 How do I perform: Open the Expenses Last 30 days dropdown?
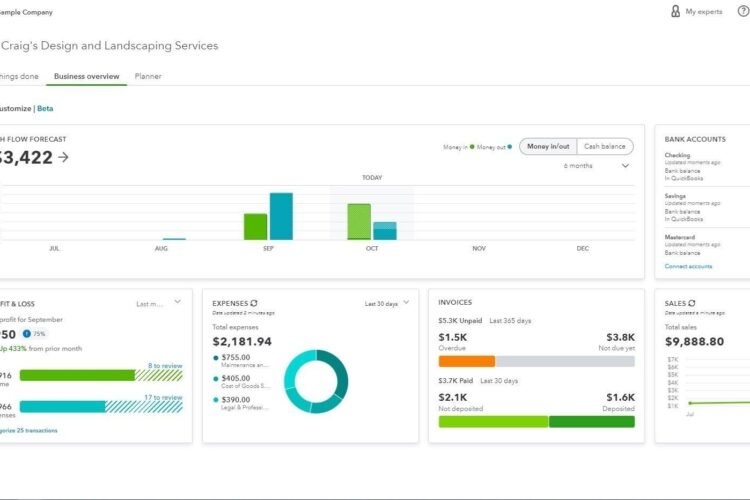pyautogui.click(x=386, y=303)
